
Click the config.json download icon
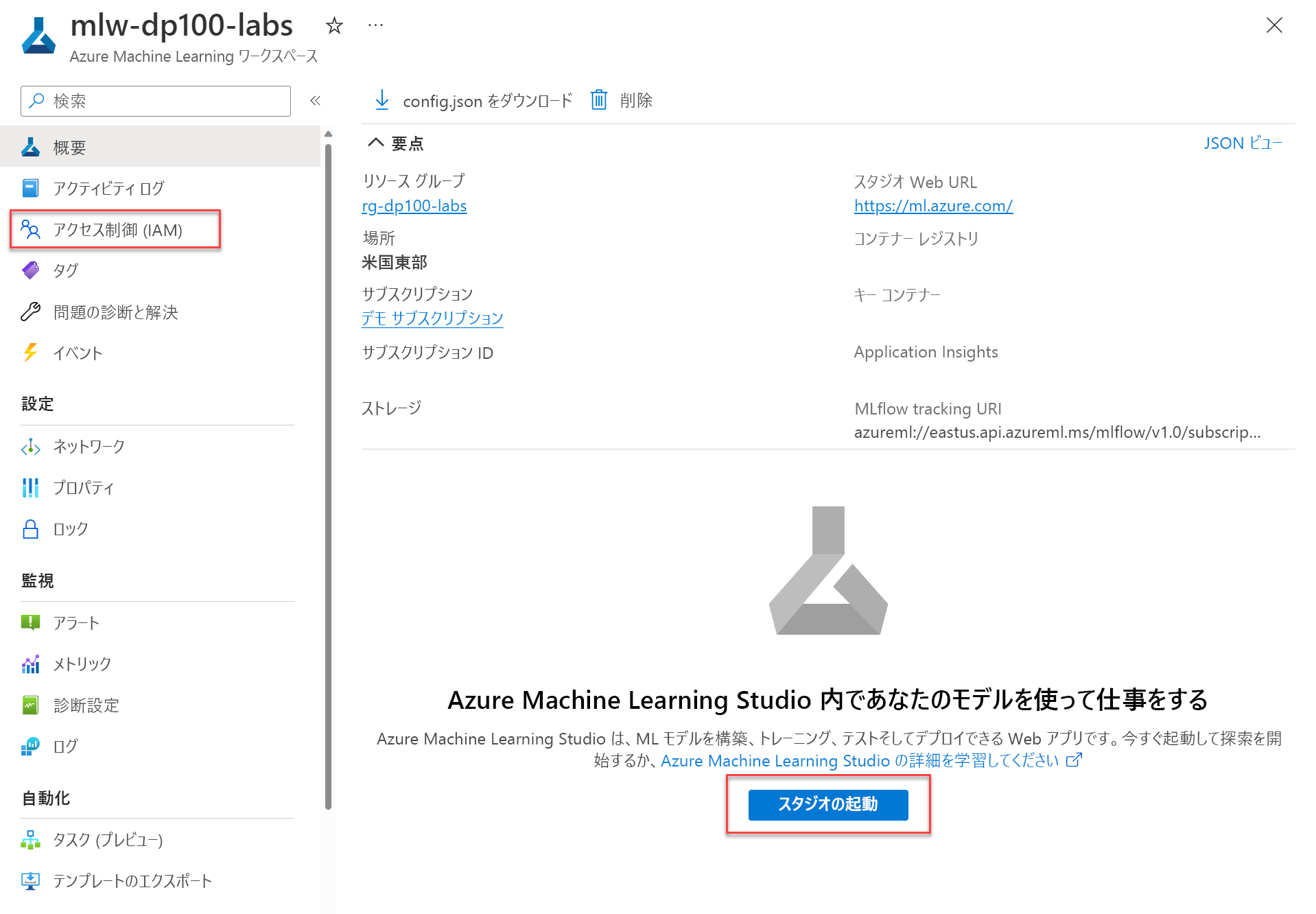coord(382,99)
